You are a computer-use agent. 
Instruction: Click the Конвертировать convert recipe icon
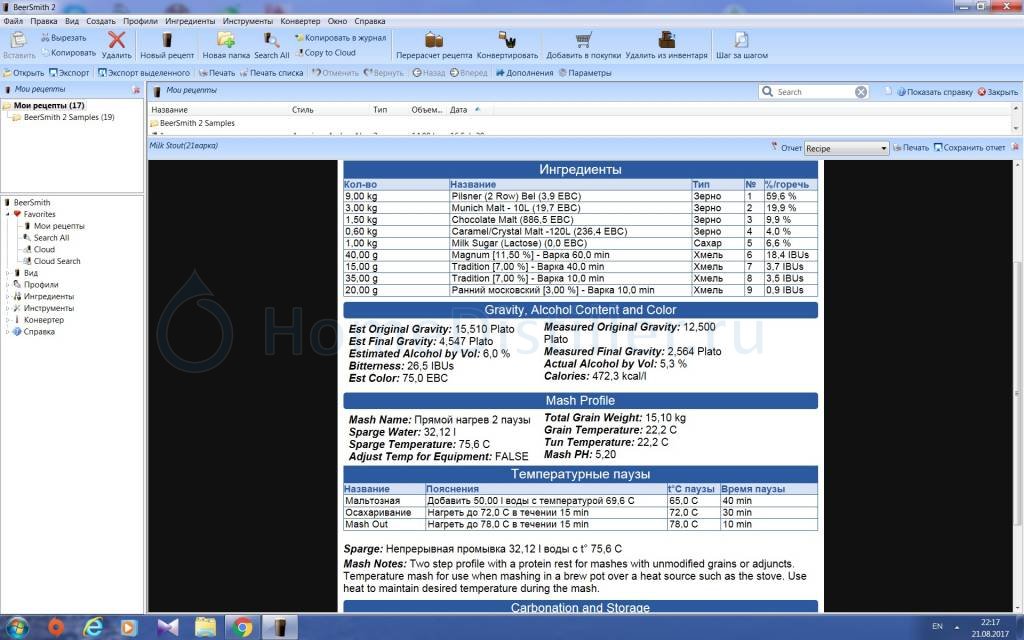pyautogui.click(x=507, y=45)
